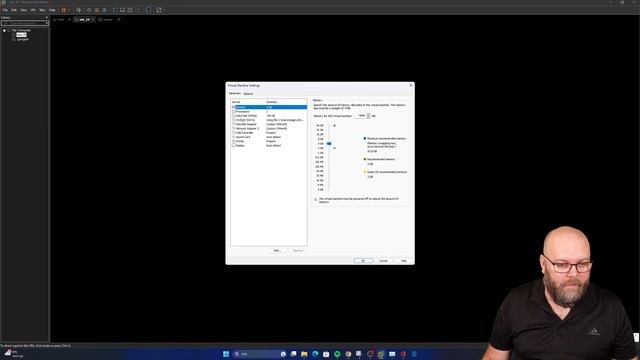Click the Add... hardware button

[277, 251]
